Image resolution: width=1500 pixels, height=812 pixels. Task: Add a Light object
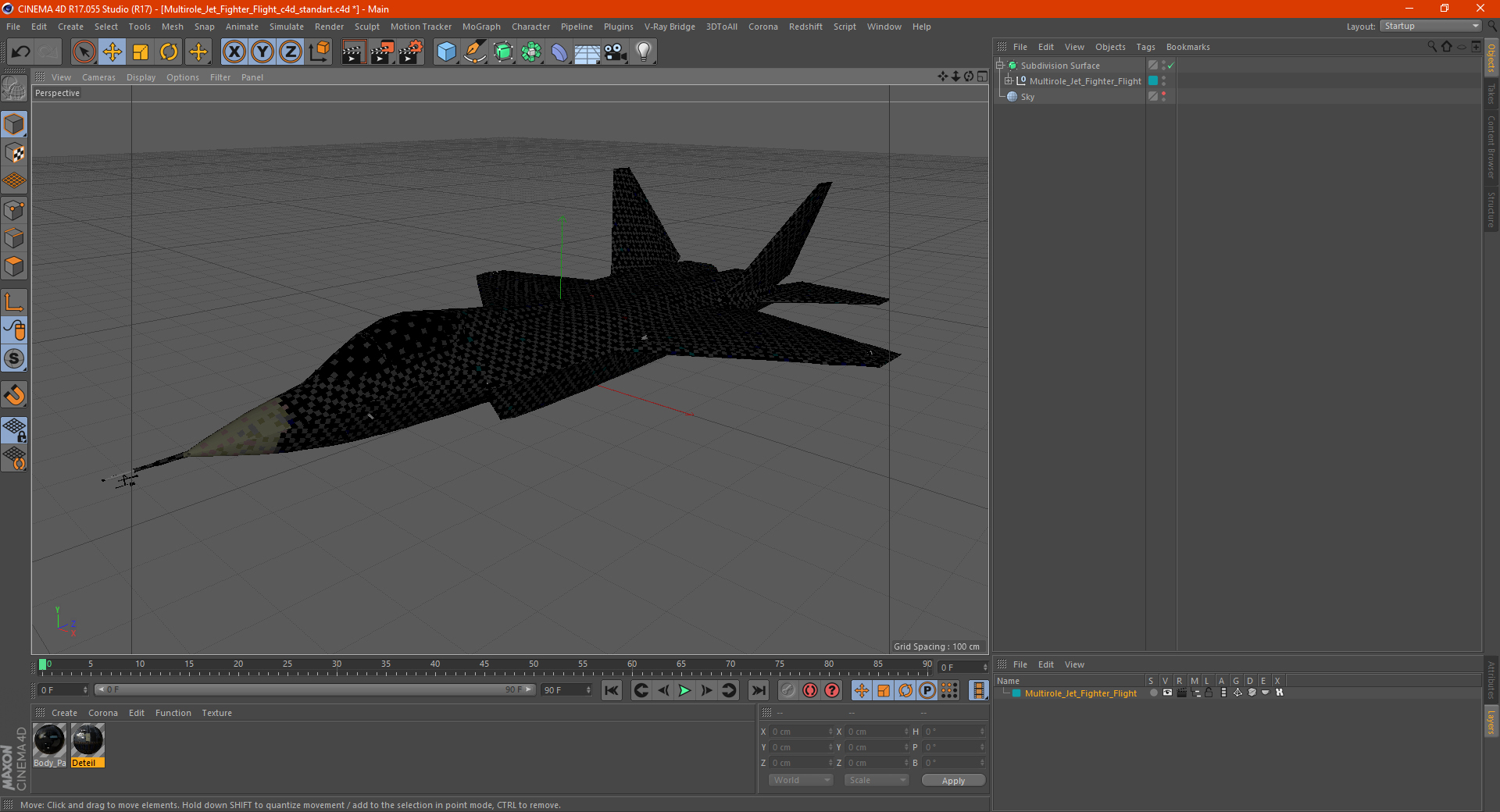pyautogui.click(x=644, y=52)
